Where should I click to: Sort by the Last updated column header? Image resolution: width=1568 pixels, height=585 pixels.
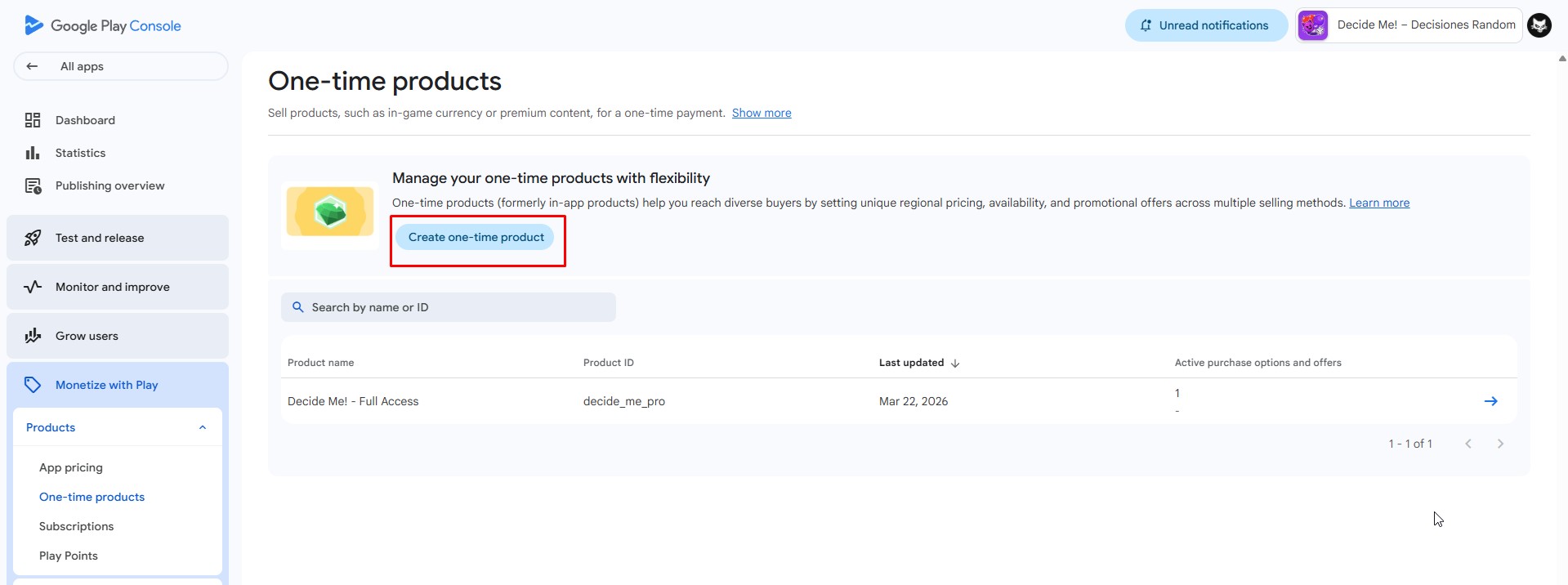(x=911, y=363)
